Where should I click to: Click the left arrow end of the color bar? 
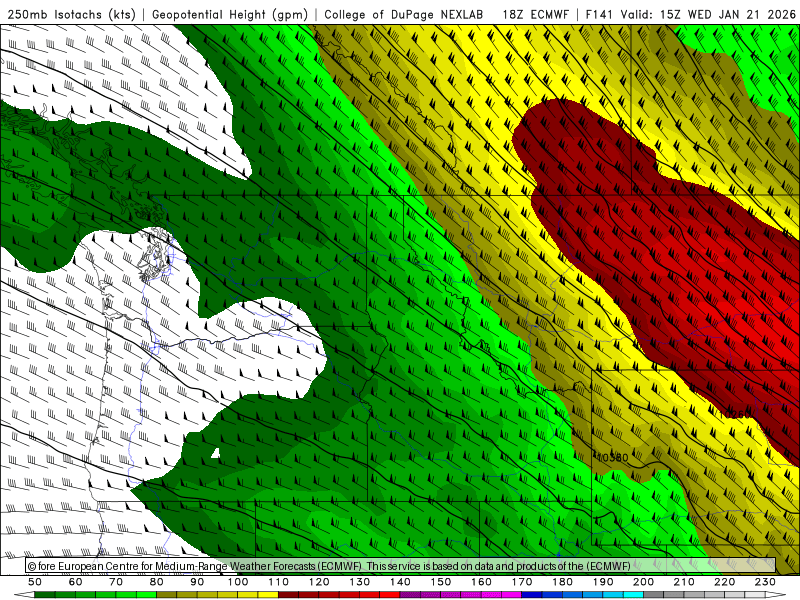[x=24, y=595]
